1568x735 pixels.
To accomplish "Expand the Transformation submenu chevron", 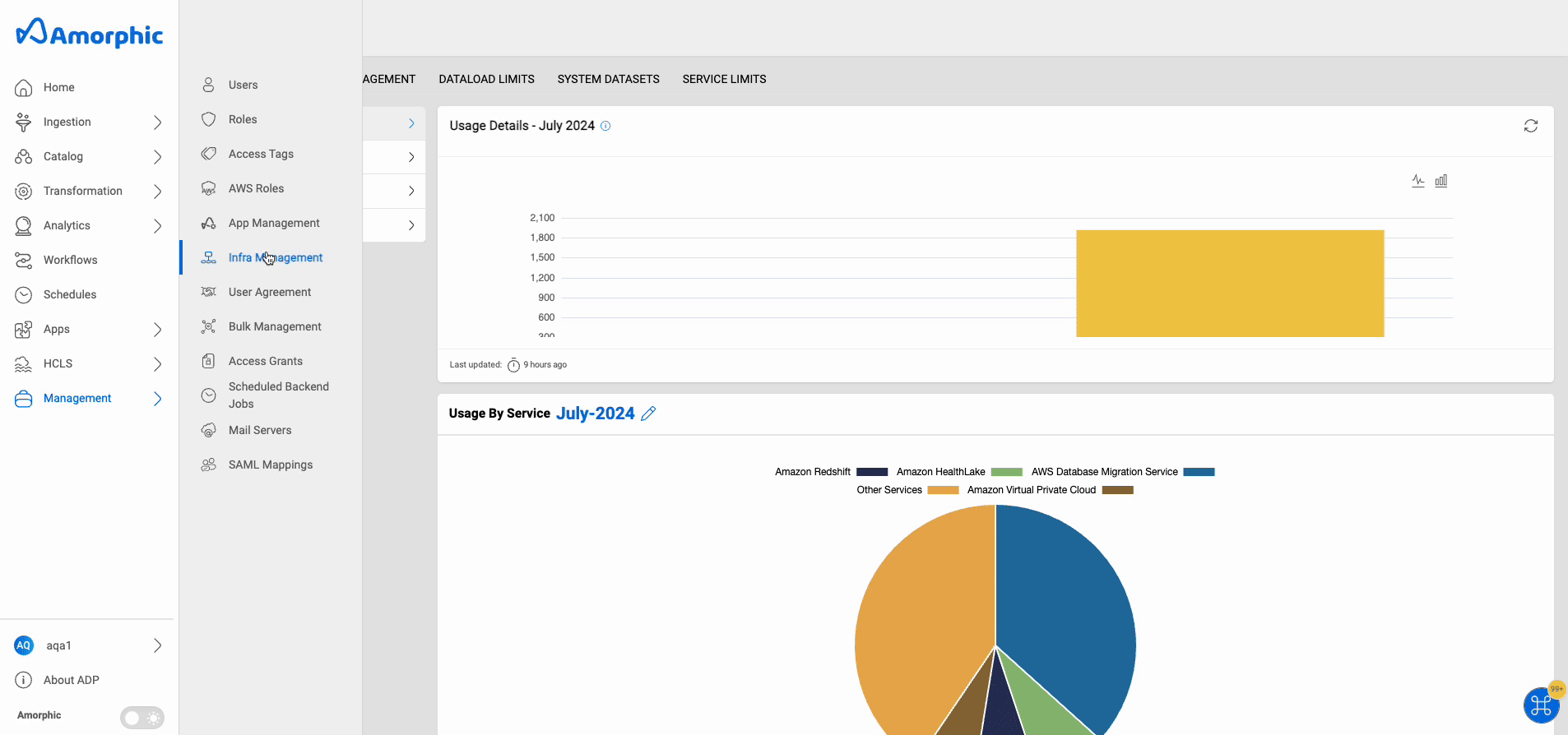I will pyautogui.click(x=157, y=192).
